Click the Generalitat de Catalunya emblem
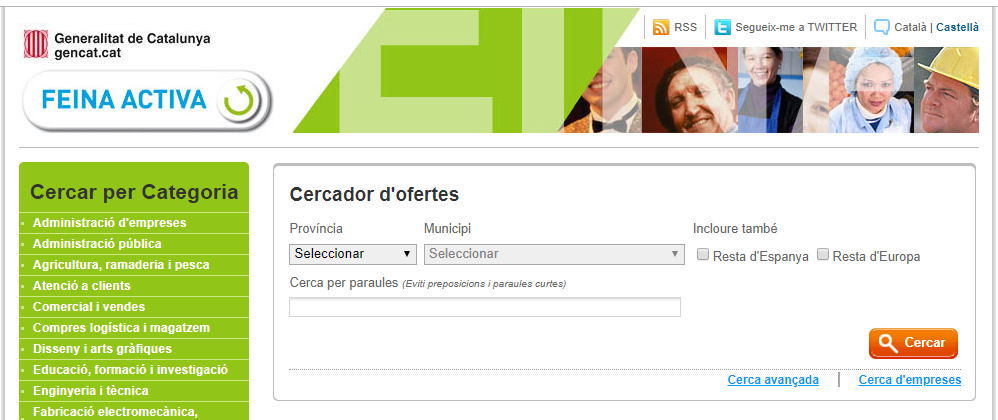This screenshot has height=420, width=998. point(36,45)
